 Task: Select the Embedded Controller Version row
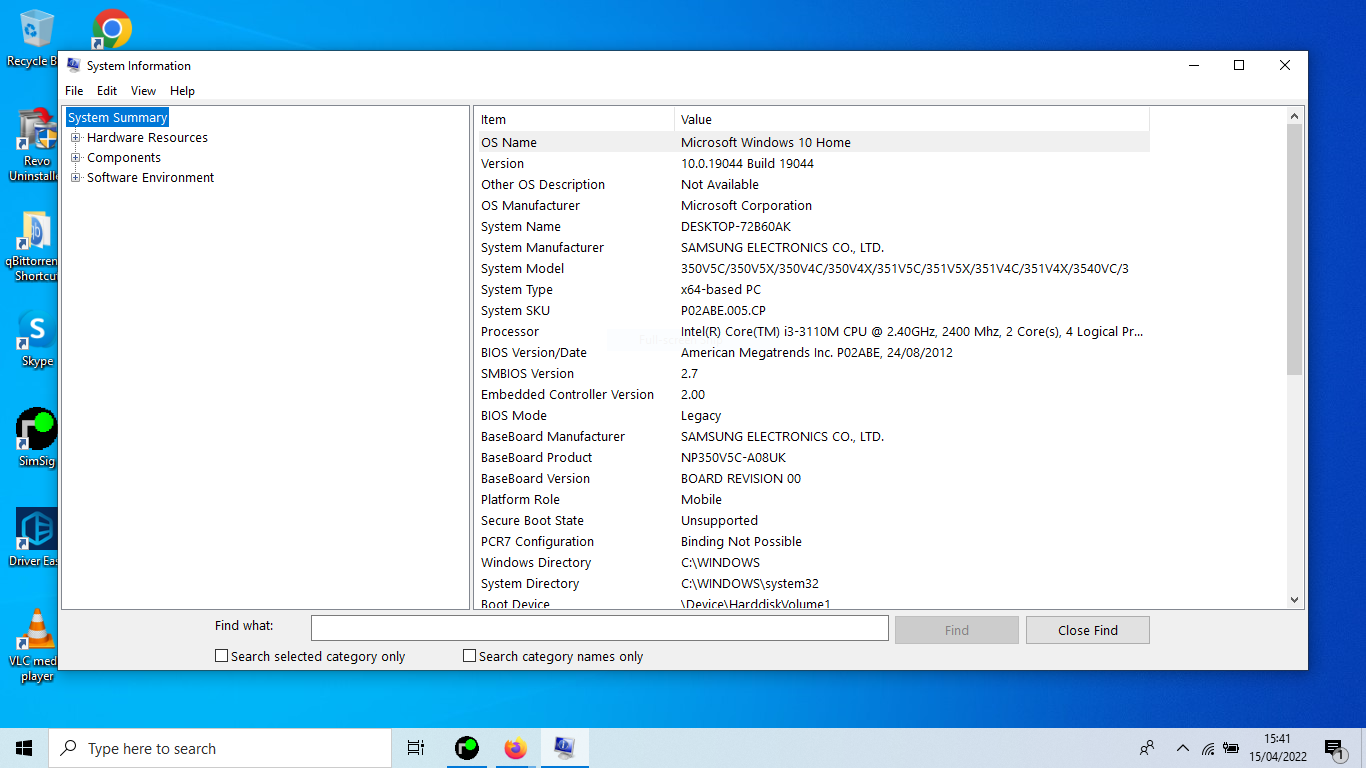(x=814, y=394)
